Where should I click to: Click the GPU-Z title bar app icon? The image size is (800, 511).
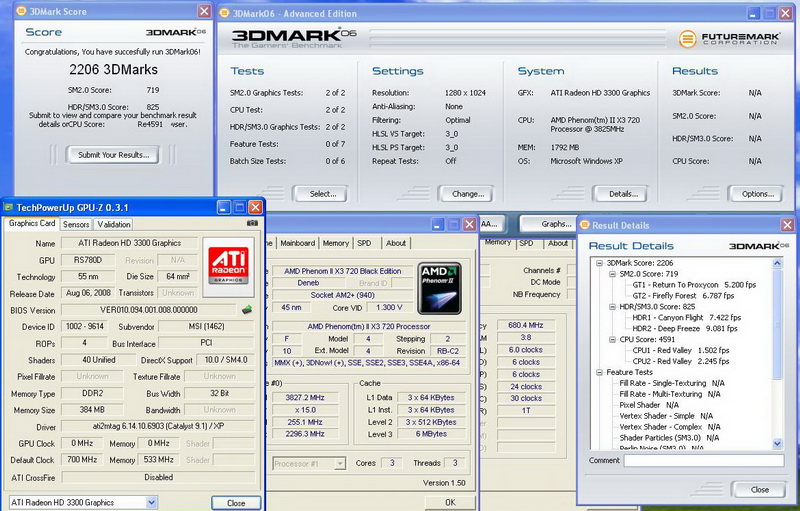pos(8,207)
